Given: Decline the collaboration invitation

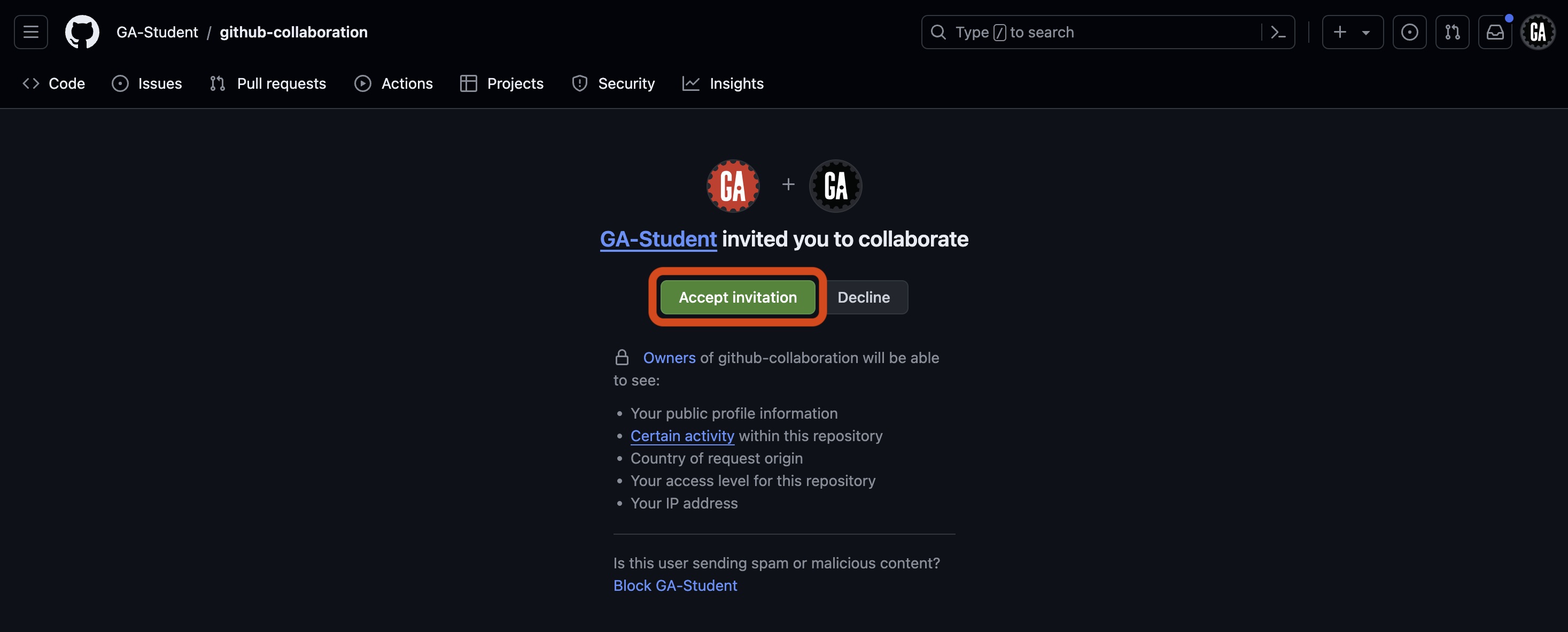Looking at the screenshot, I should click(x=864, y=297).
